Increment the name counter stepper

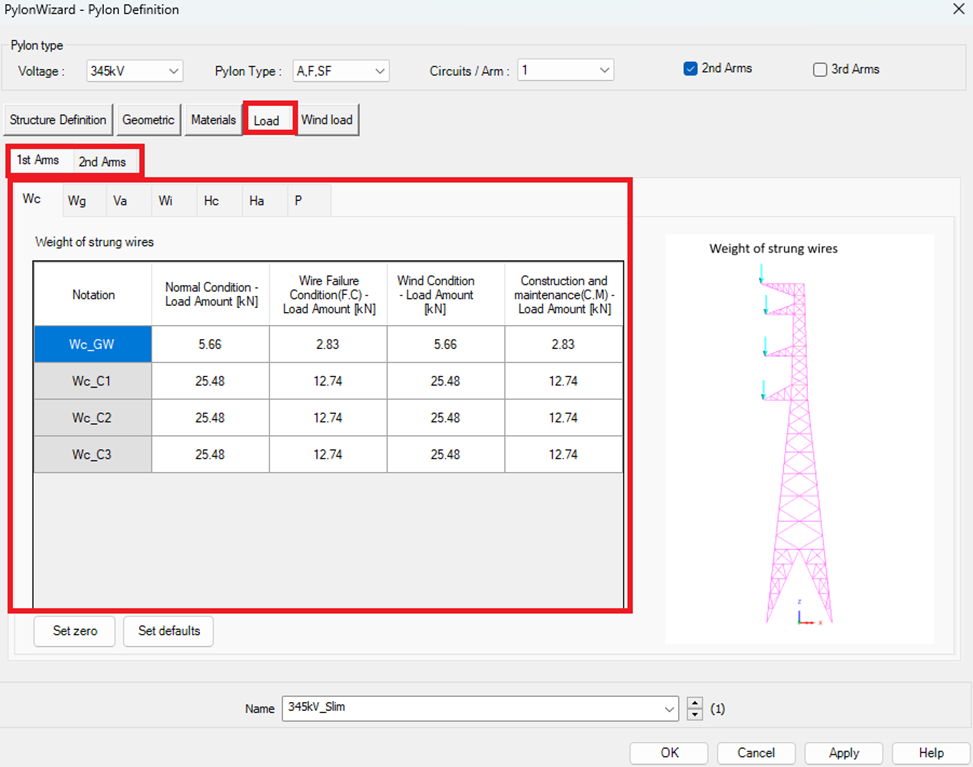click(x=695, y=703)
